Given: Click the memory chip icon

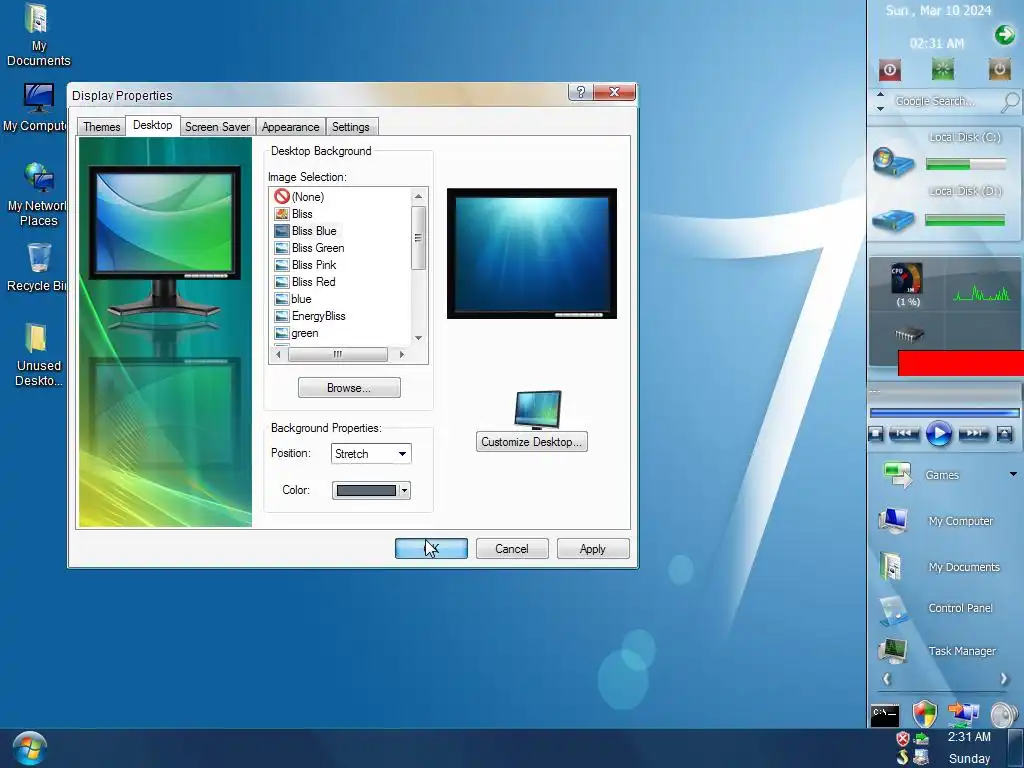Looking at the screenshot, I should 908,335.
